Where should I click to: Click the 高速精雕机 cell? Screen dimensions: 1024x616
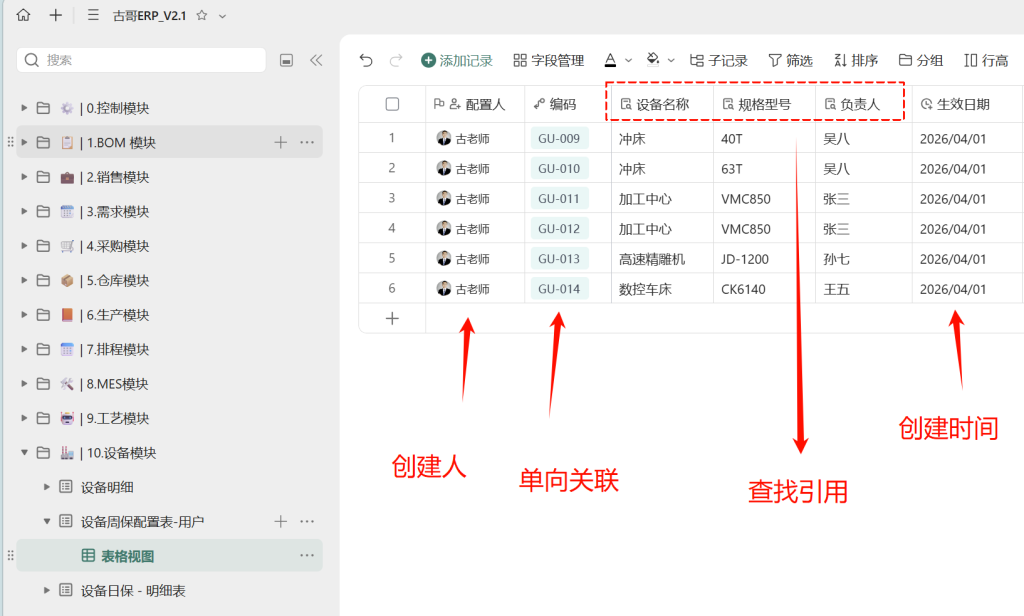[x=662, y=259]
